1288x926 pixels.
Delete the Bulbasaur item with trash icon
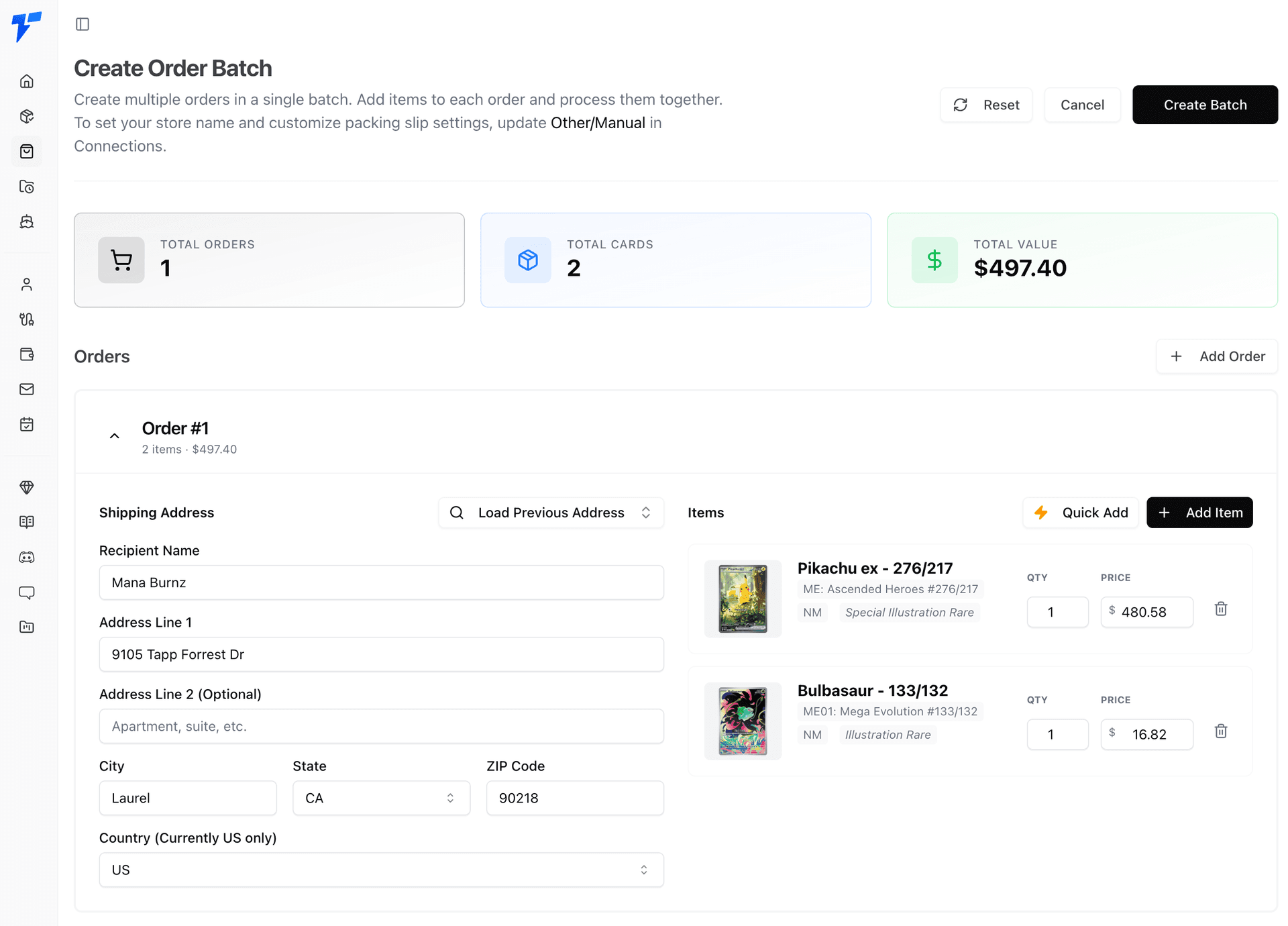click(1221, 731)
